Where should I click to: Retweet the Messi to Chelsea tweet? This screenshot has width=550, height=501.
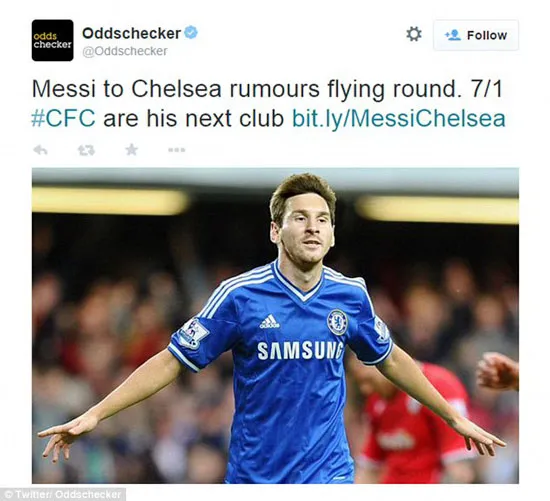coord(86,150)
